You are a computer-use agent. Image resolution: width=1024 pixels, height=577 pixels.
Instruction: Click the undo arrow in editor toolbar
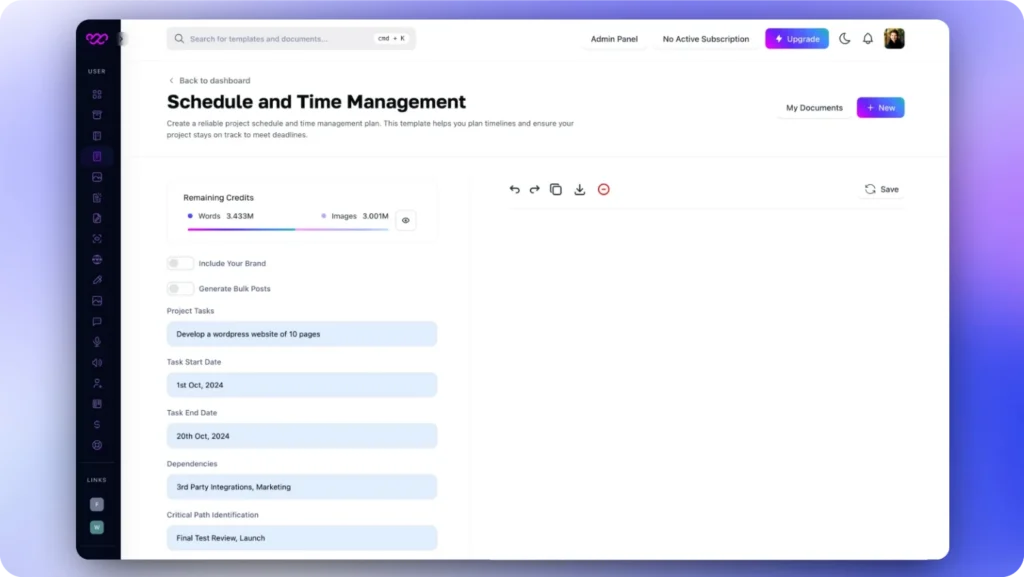coord(515,189)
